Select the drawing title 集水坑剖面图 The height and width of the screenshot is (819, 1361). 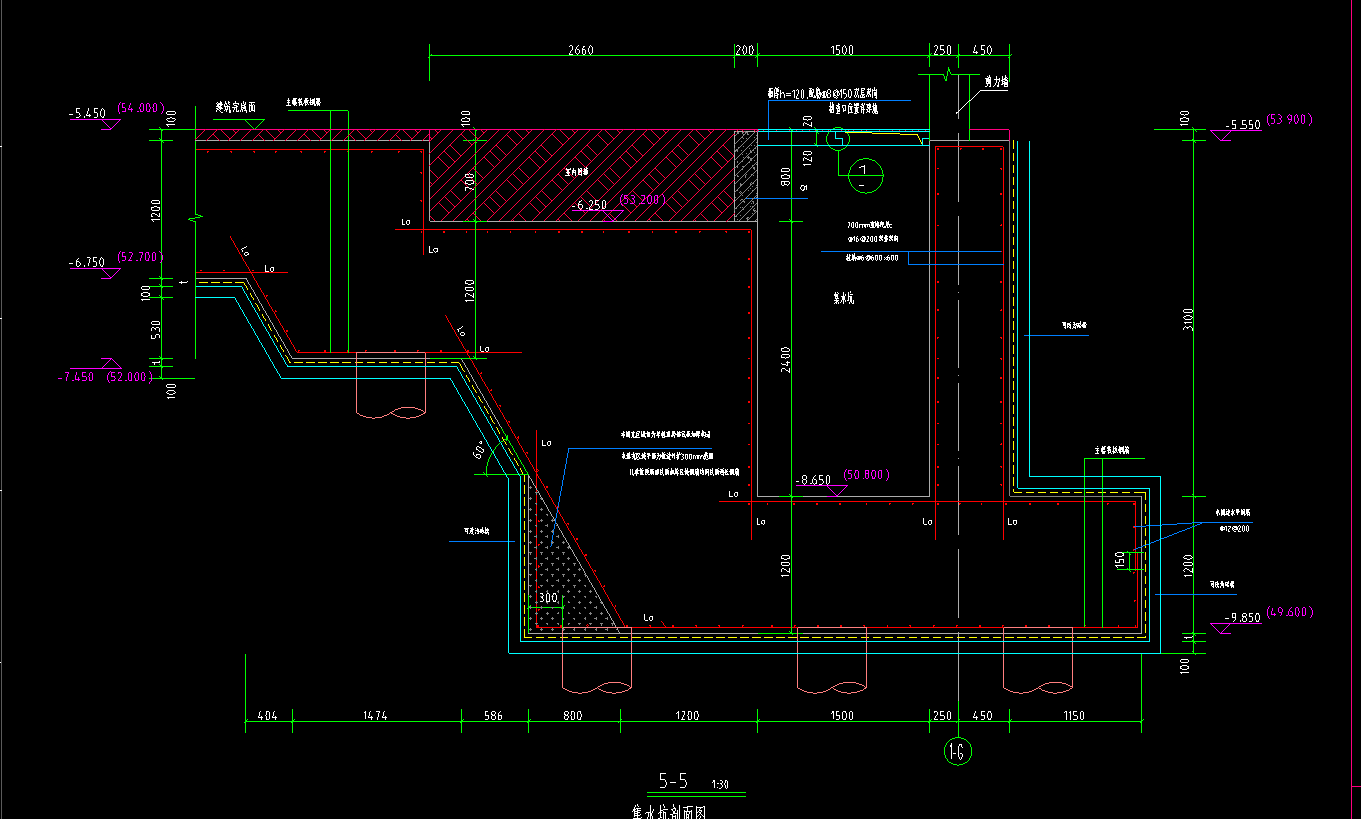pos(669,811)
